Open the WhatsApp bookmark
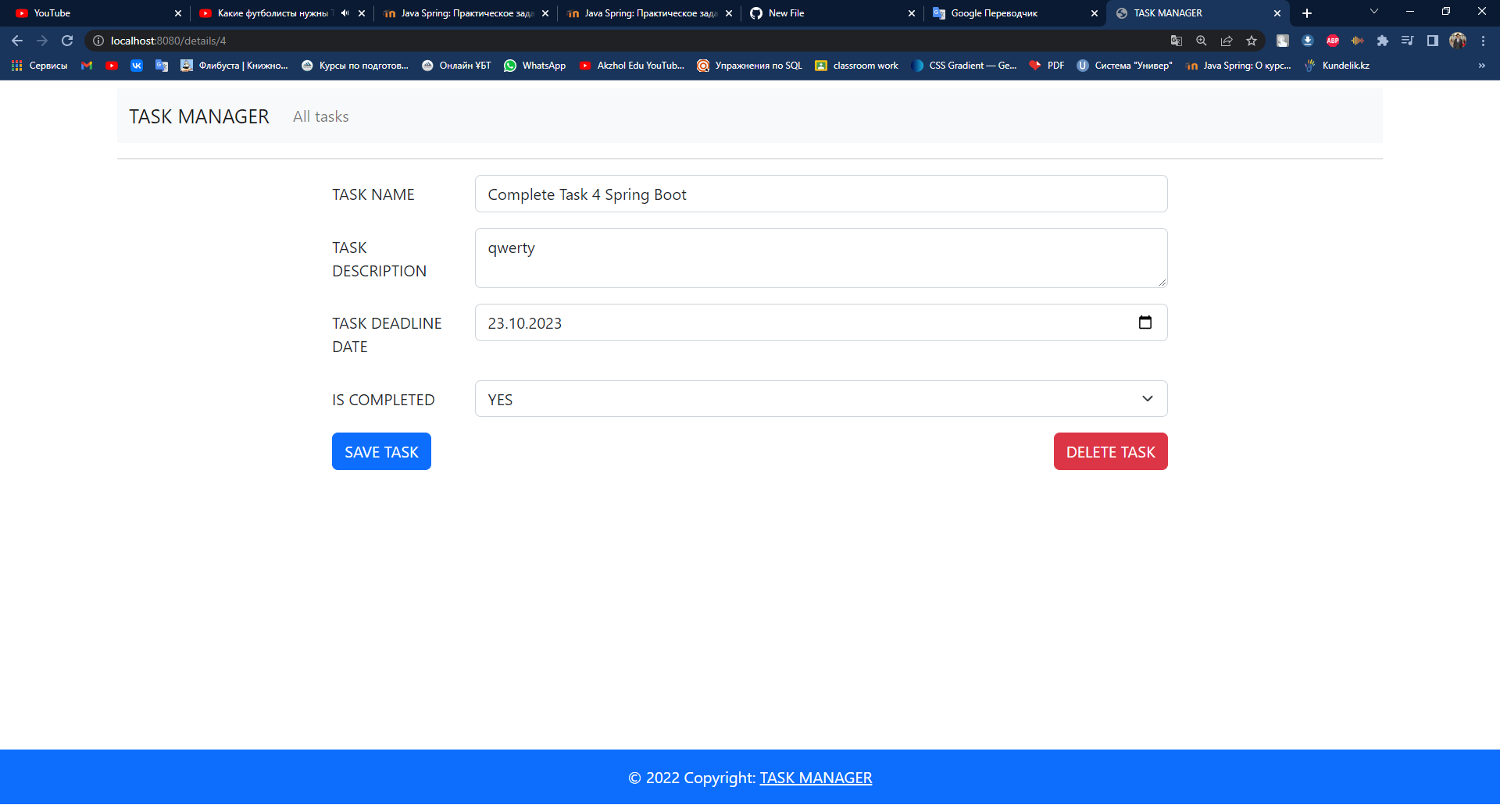Viewport: 1500px width, 812px height. pyautogui.click(x=535, y=66)
